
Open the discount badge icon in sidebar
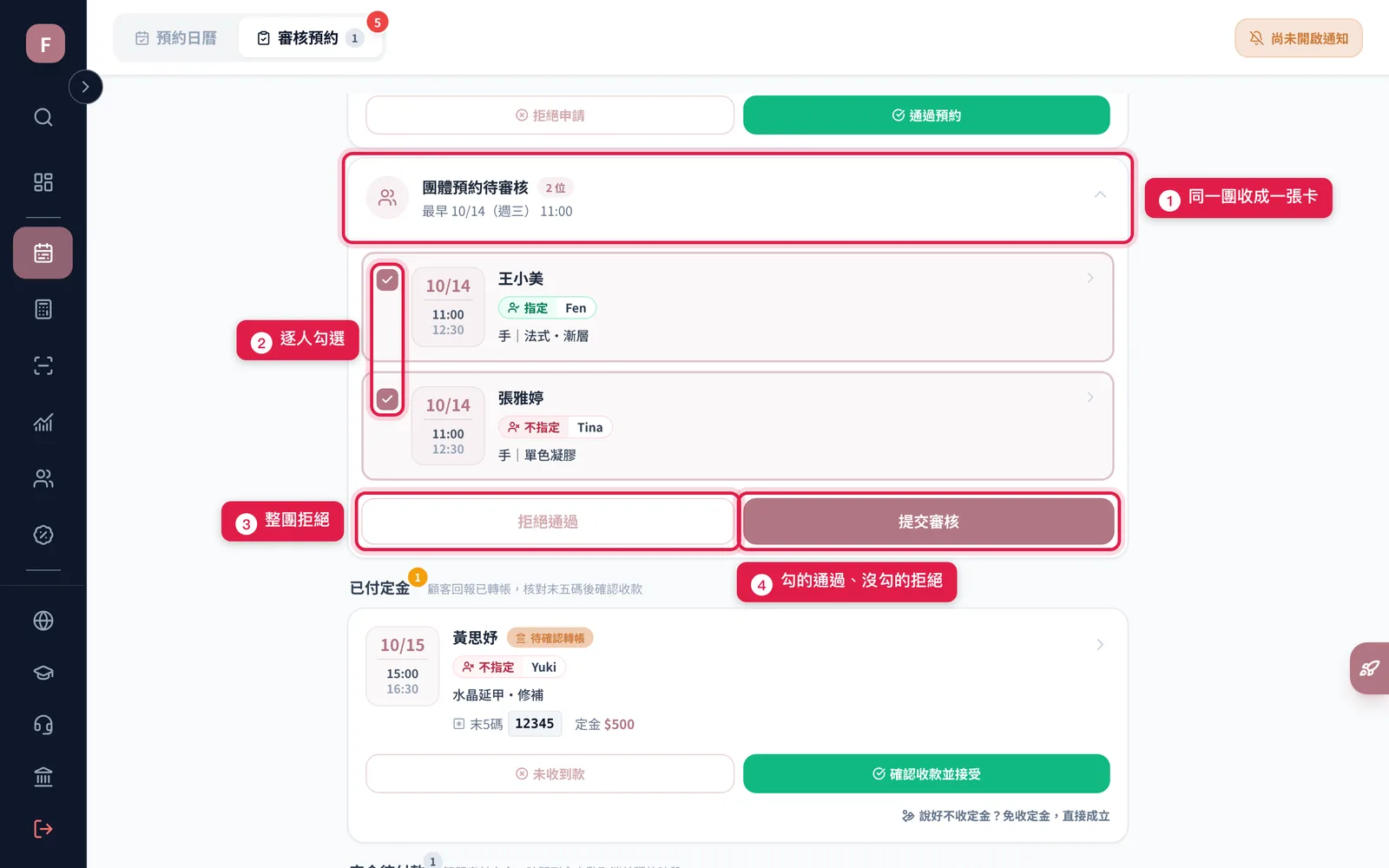point(43,535)
